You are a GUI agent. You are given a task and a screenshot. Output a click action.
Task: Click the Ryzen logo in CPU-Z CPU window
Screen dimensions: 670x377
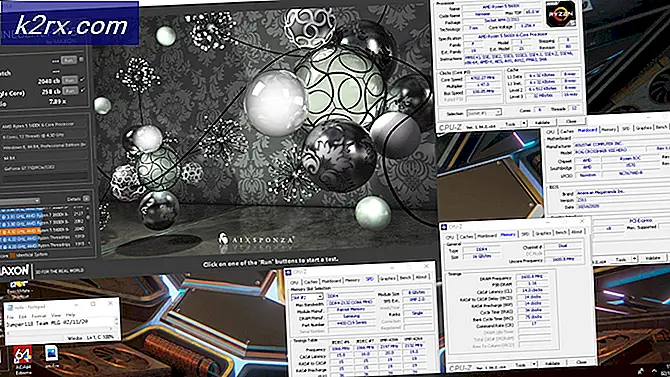tap(561, 14)
